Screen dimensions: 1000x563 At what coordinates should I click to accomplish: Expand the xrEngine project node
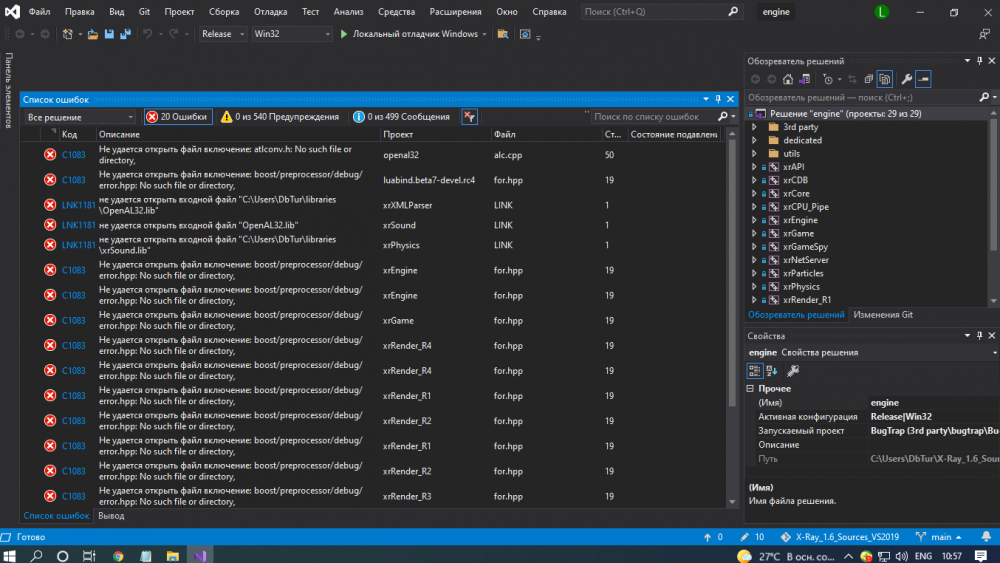point(755,220)
